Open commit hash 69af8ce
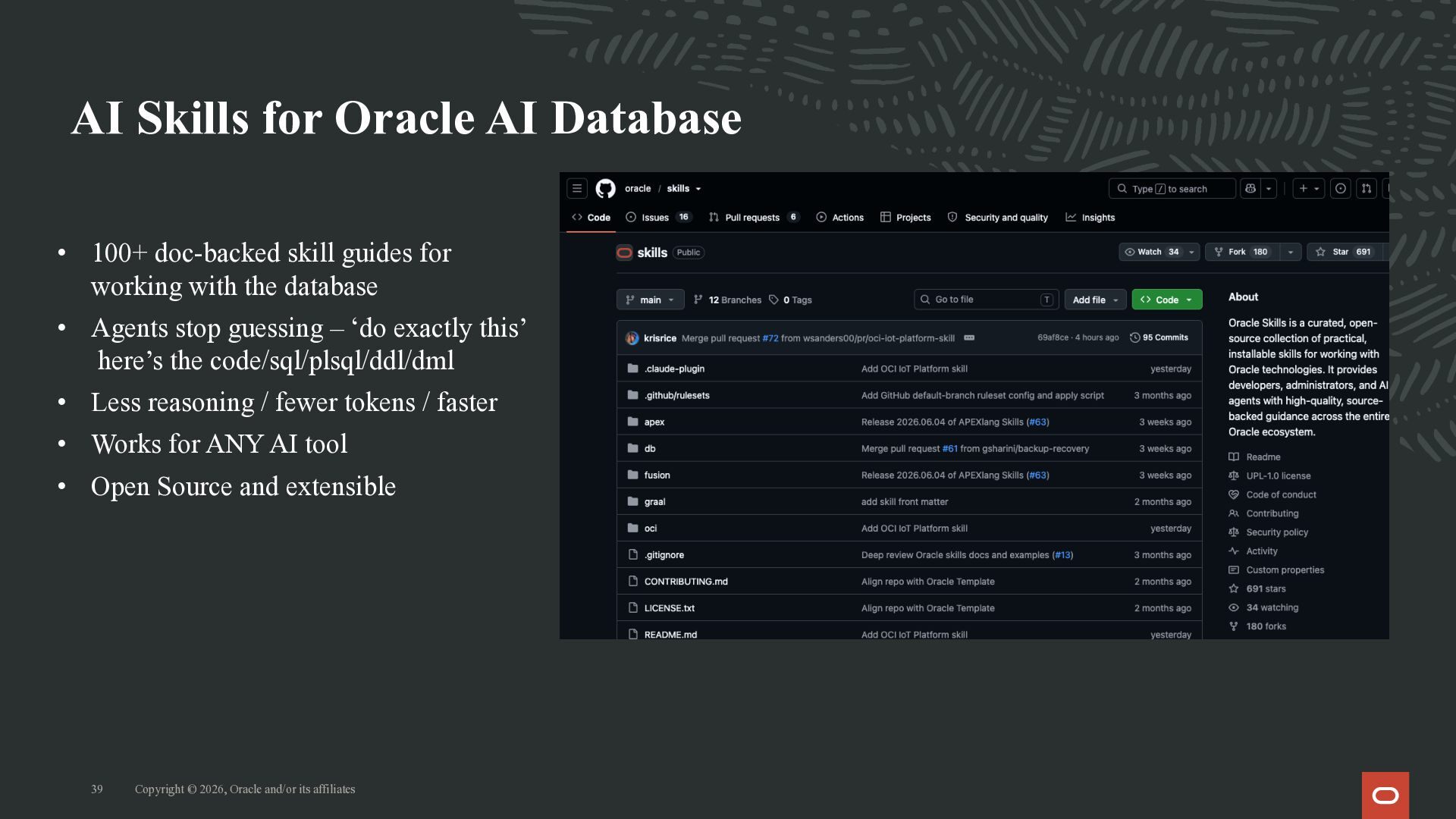 tap(1053, 337)
